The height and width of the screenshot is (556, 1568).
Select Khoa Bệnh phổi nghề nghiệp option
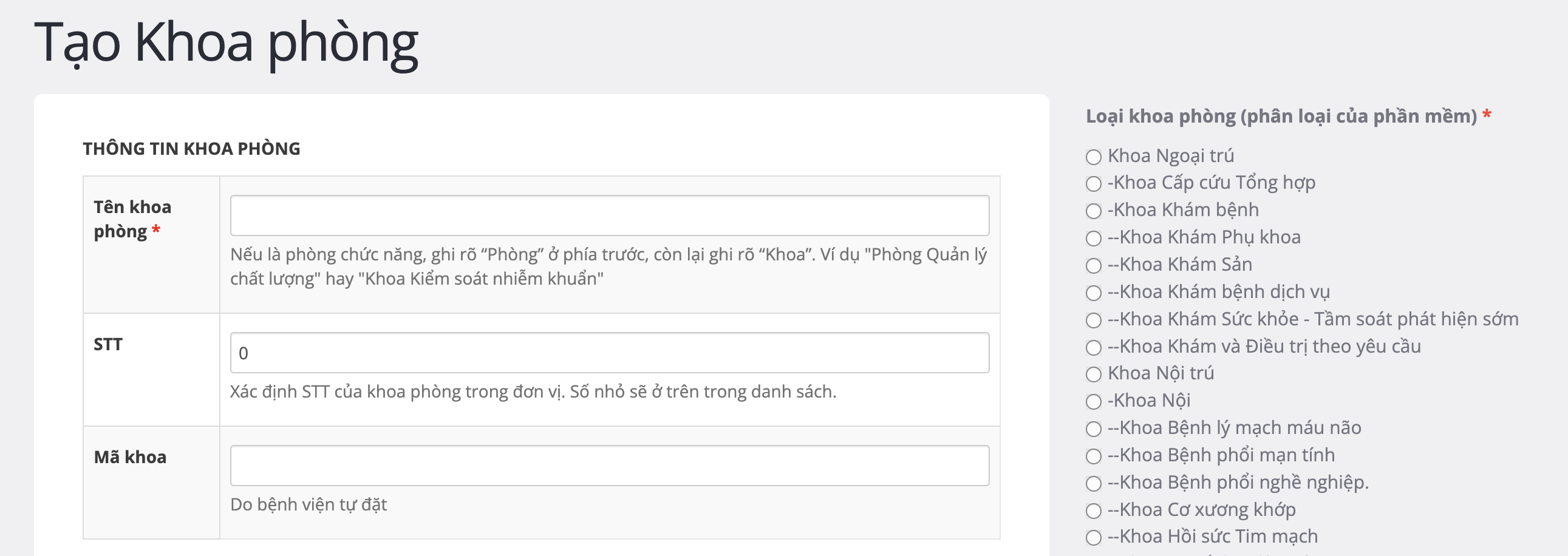[1094, 484]
